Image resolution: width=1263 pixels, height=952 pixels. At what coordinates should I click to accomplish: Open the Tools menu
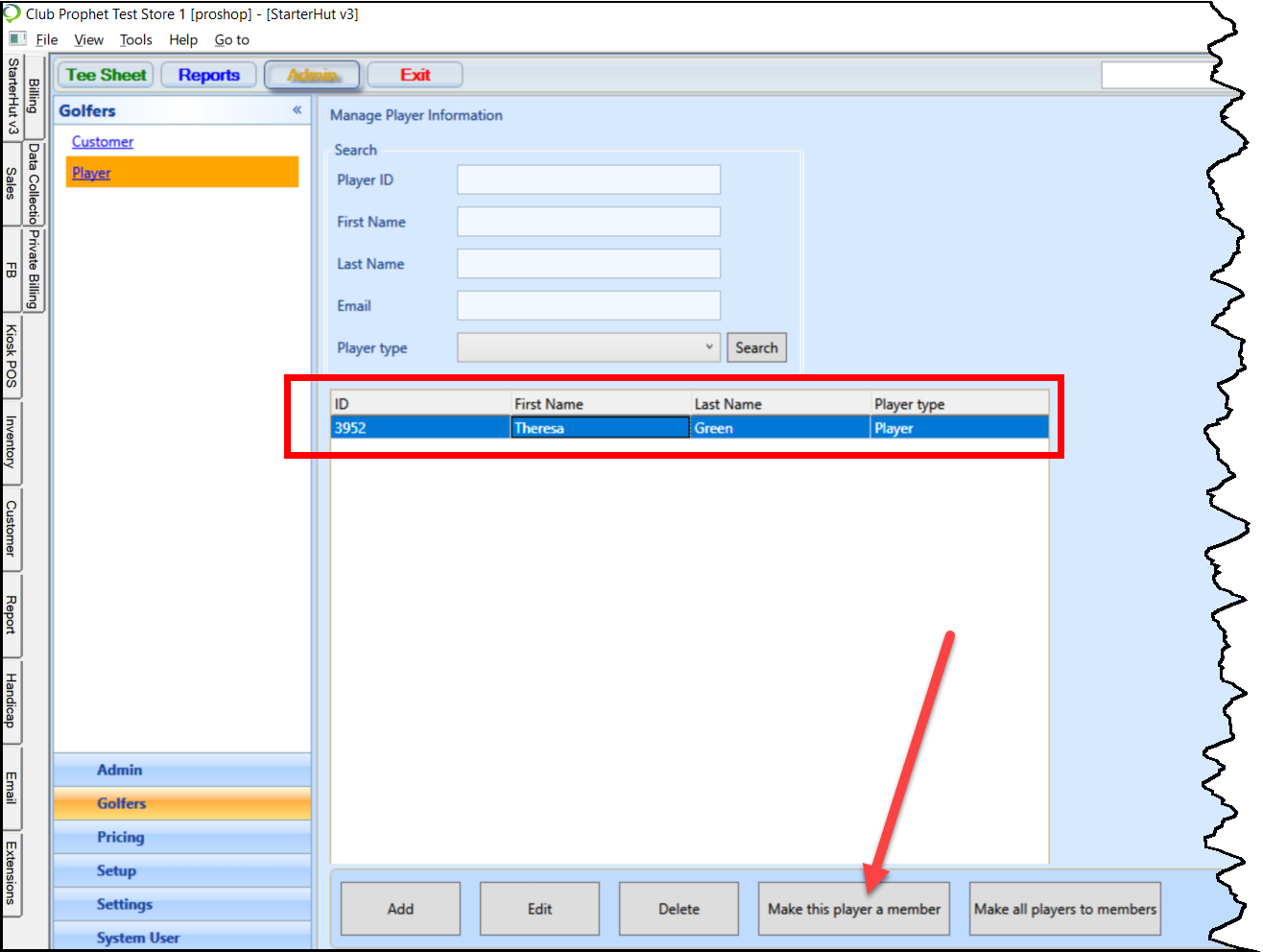coord(135,39)
